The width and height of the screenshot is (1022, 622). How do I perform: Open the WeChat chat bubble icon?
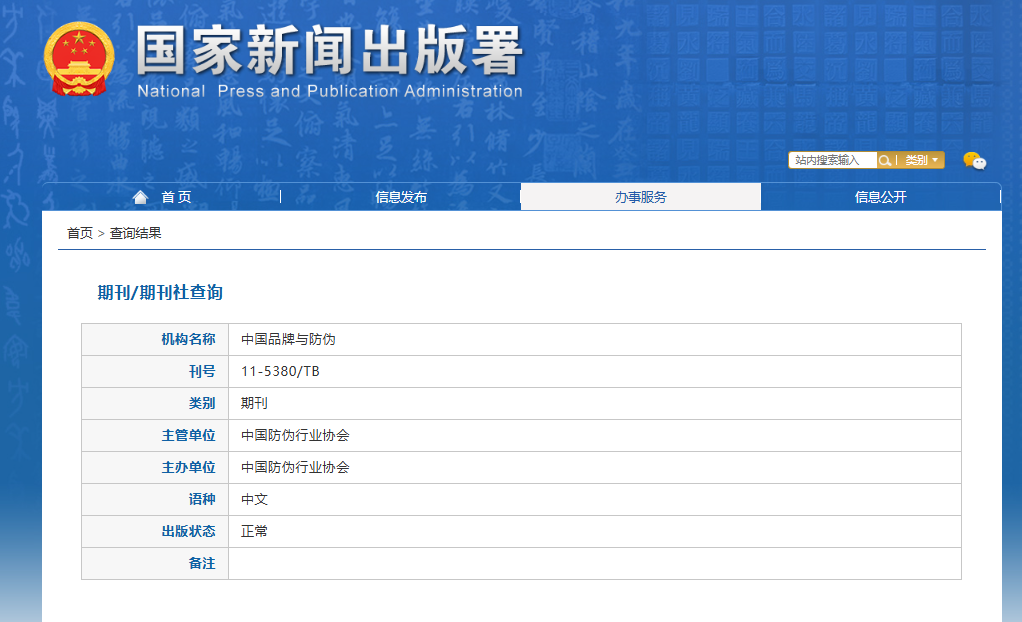click(x=974, y=161)
